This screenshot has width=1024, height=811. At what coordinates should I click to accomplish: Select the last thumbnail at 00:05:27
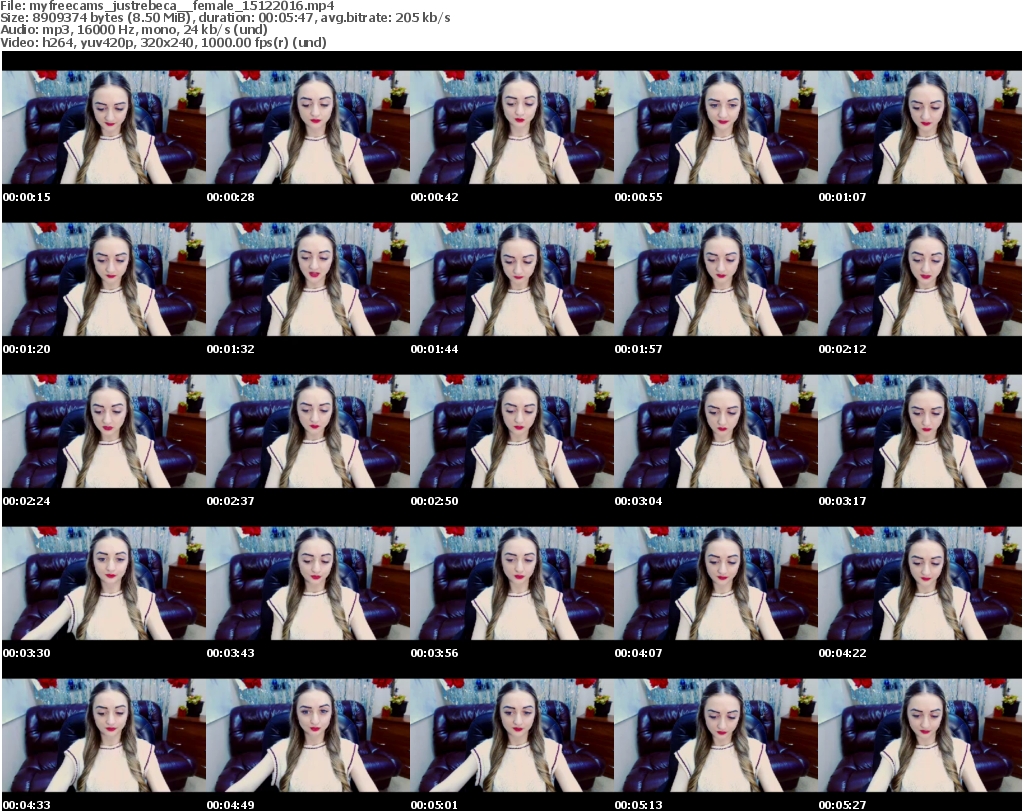[x=920, y=735]
